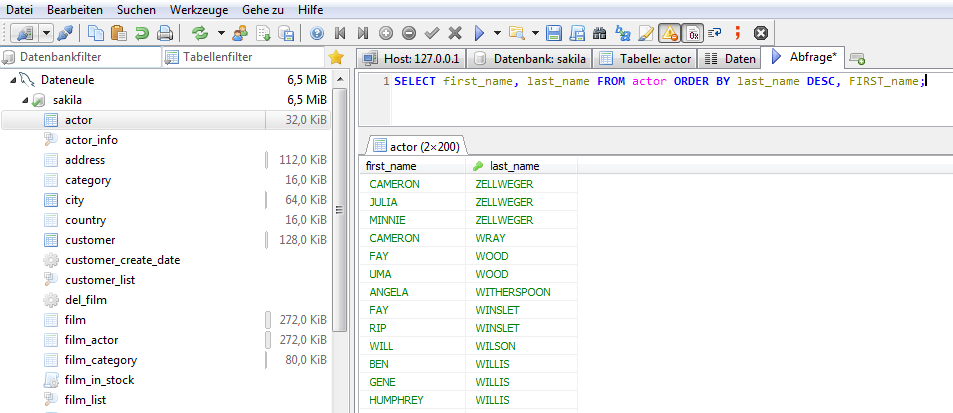The height and width of the screenshot is (413, 953).
Task: Switch to the Tabelle: actor tab
Action: tap(646, 58)
